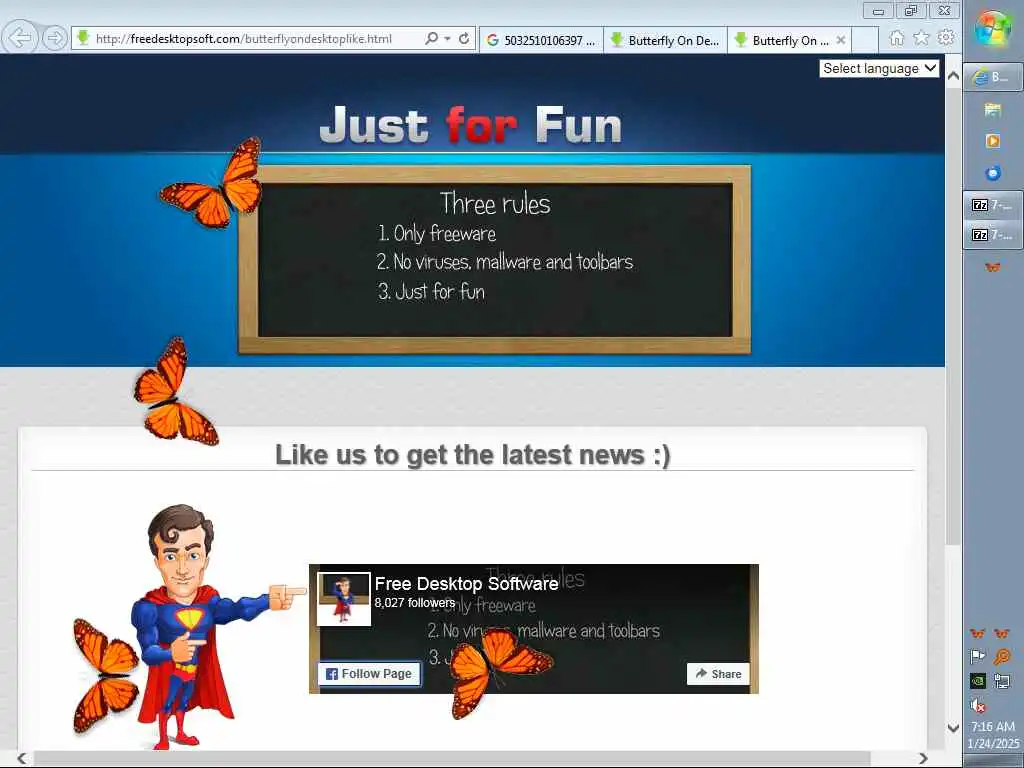Click the left butterfly system tray icon
Screen dimensions: 1024x768
point(978,633)
